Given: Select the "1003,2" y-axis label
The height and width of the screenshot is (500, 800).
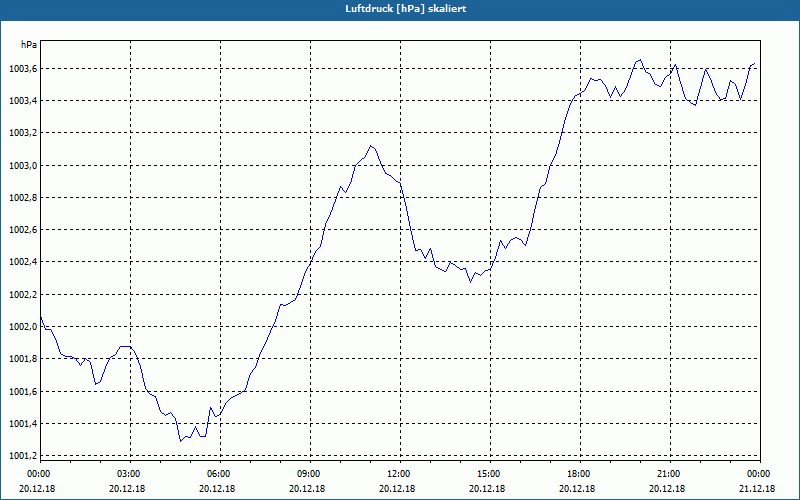Looking at the screenshot, I should pos(22,133).
